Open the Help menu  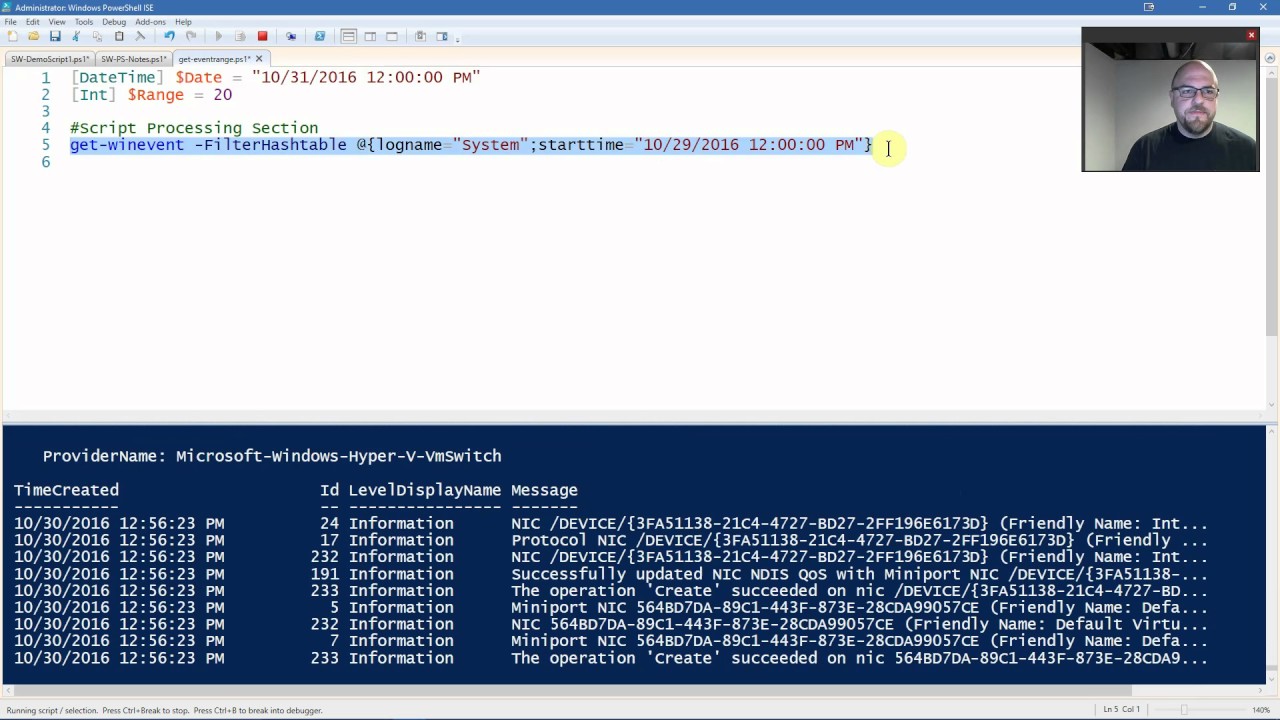point(183,21)
